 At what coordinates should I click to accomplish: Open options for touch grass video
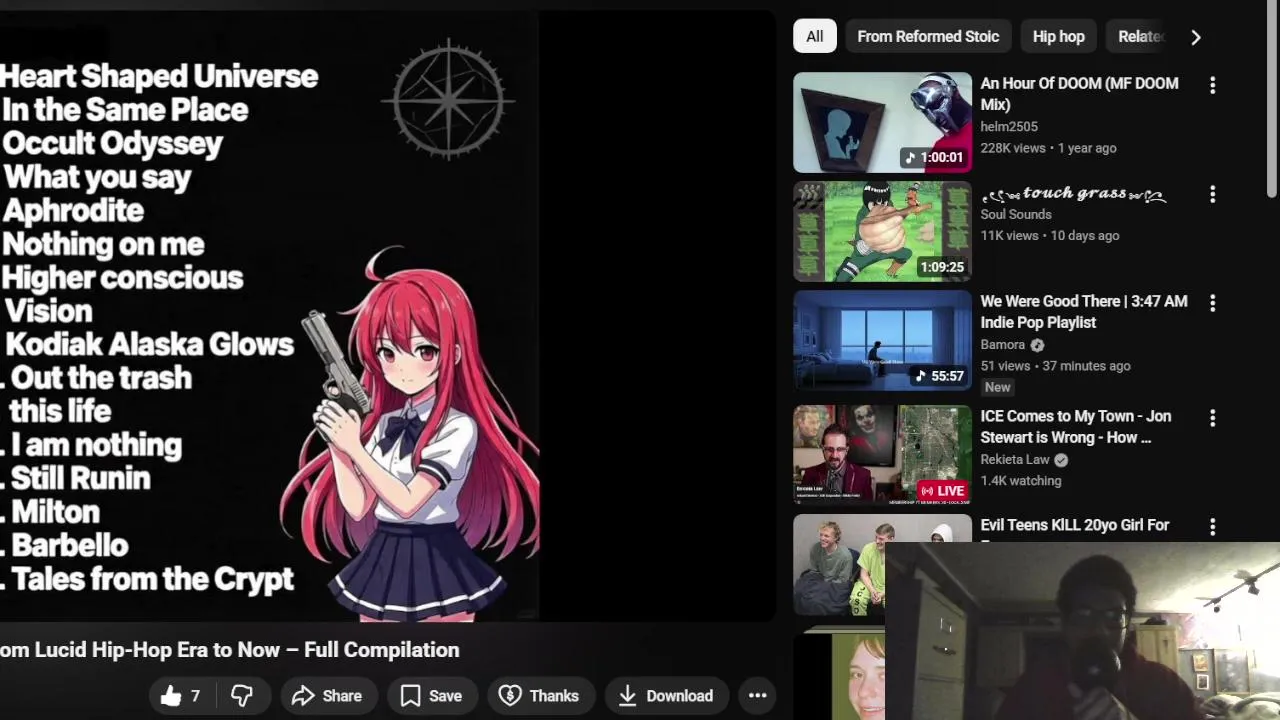point(1212,195)
